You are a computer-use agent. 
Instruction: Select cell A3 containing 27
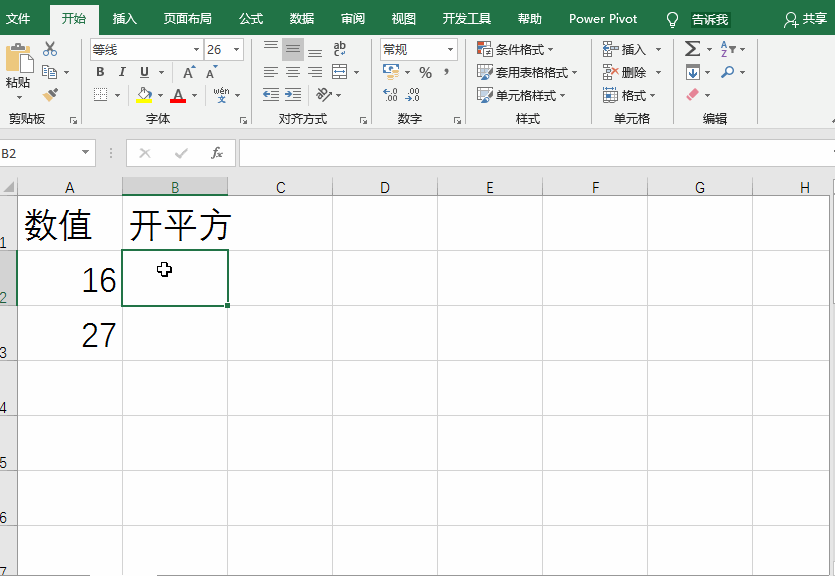click(x=70, y=334)
